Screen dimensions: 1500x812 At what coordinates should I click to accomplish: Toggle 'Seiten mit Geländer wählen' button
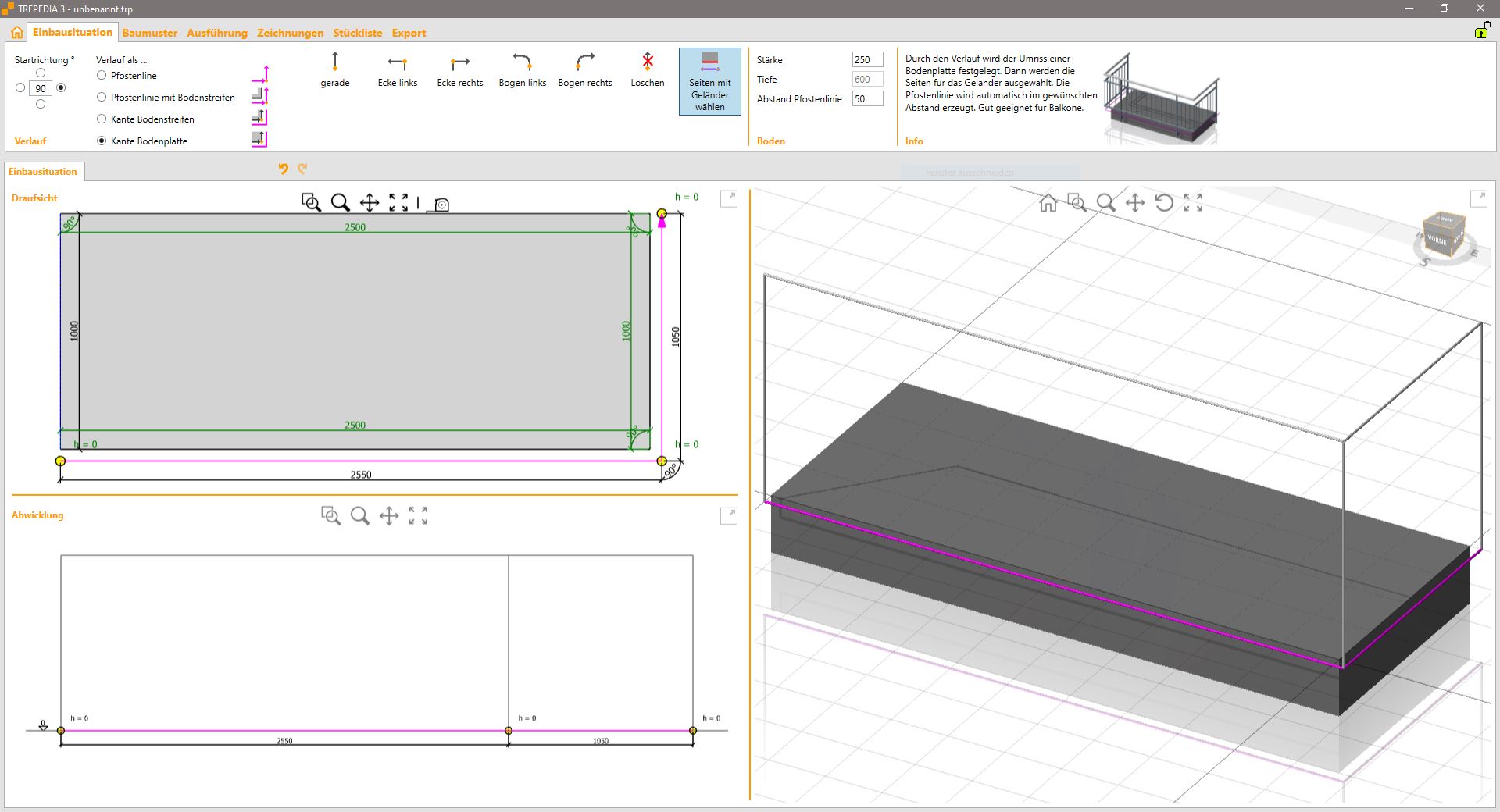(709, 82)
